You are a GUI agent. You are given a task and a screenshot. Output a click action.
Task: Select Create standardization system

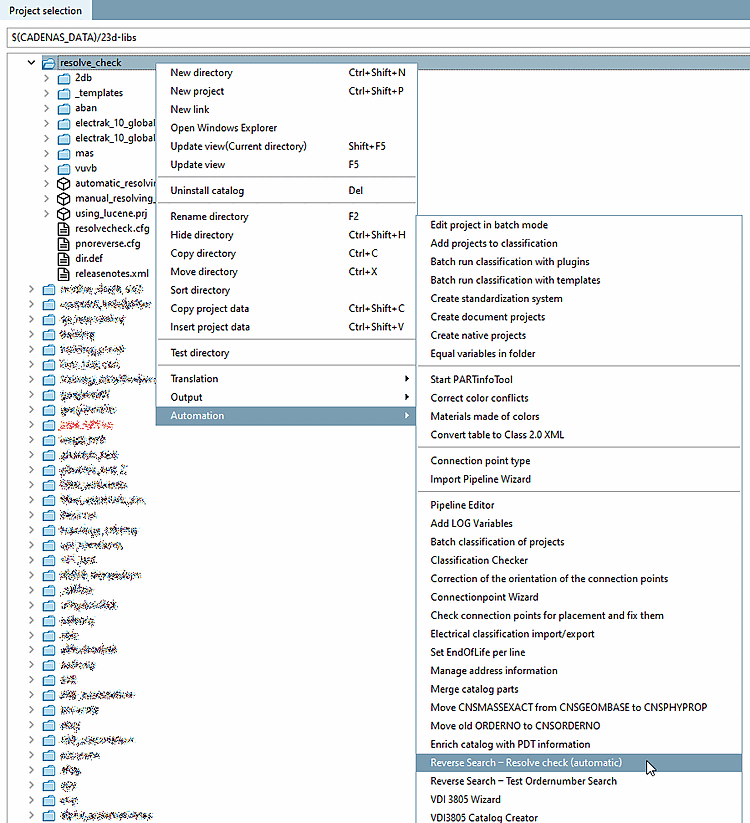coord(579,299)
